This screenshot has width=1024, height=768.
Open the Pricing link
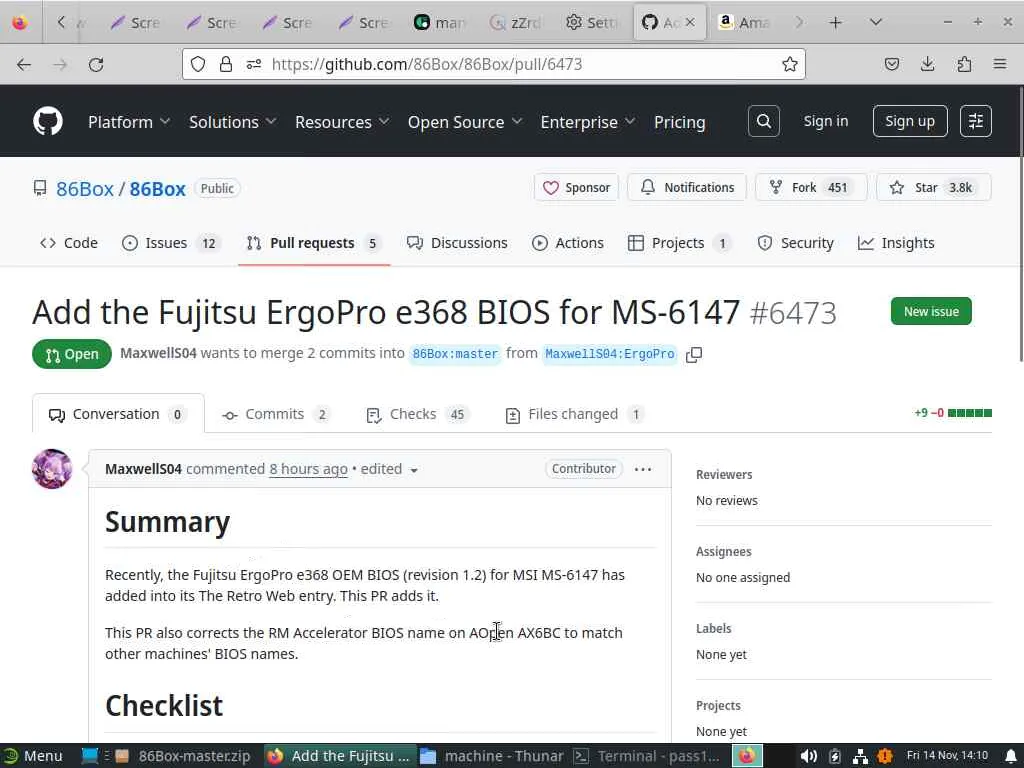point(679,122)
